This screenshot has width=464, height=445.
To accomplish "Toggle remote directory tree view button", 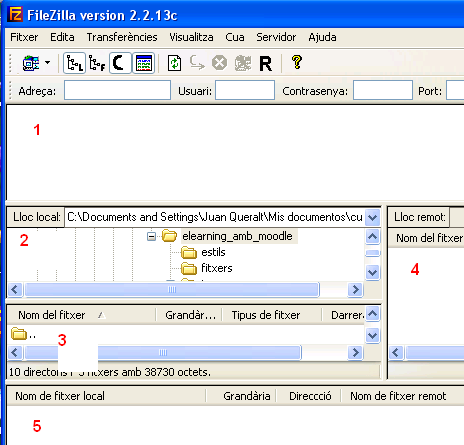I will pos(97,63).
